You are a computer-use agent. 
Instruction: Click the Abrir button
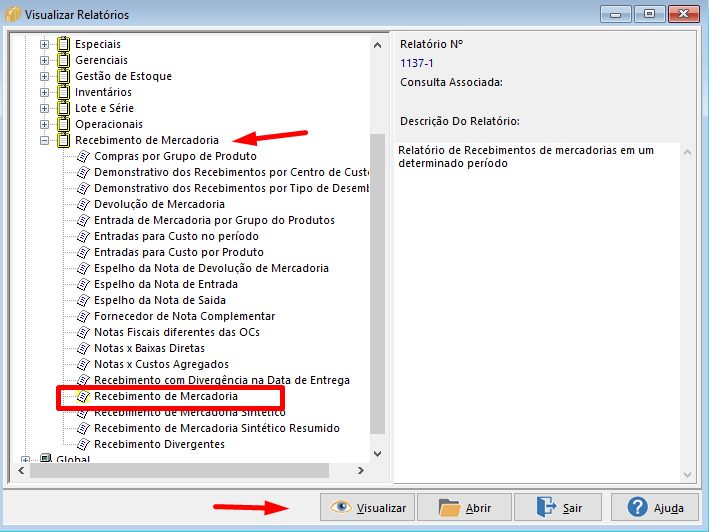(x=464, y=507)
